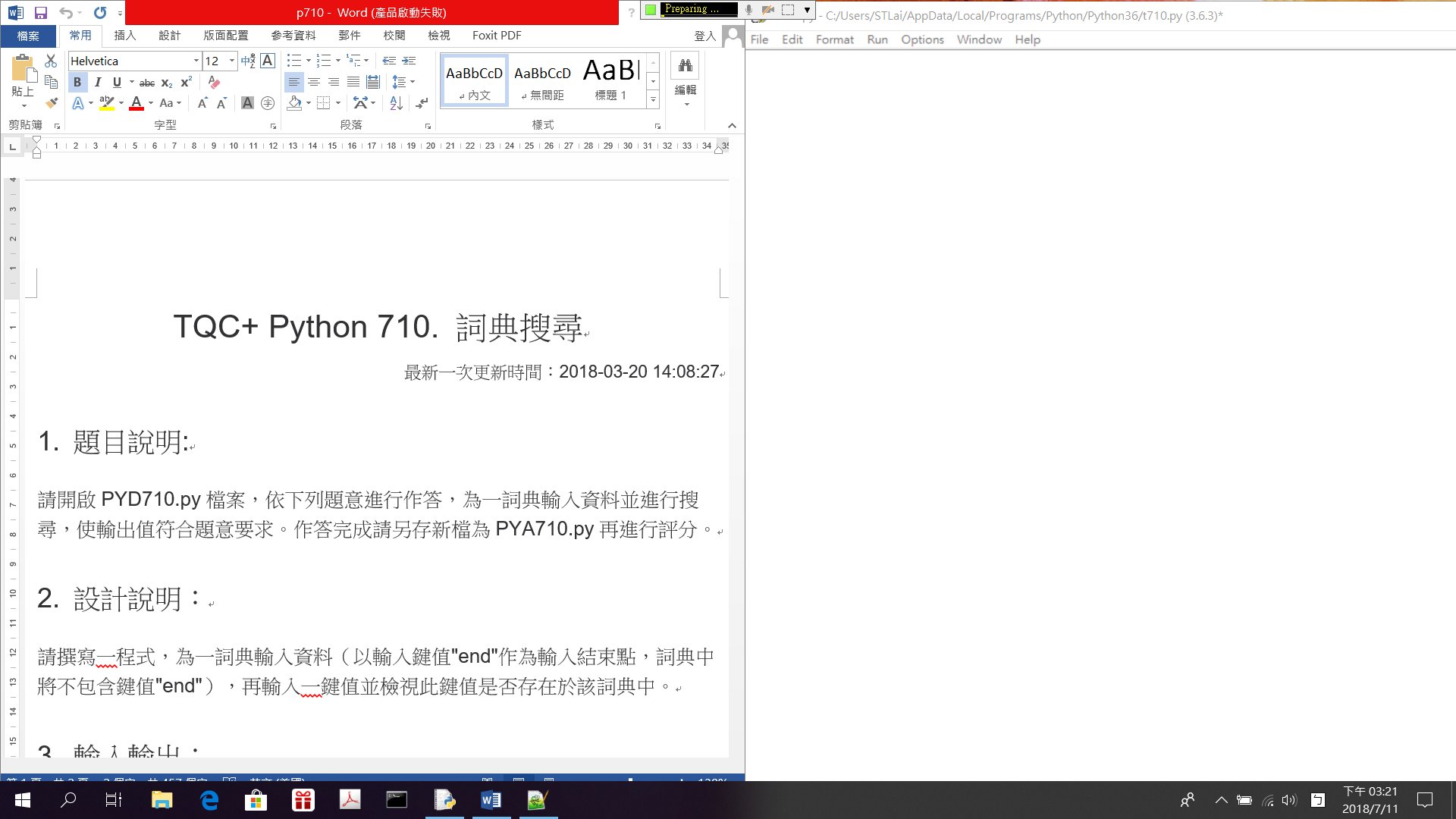Open the highlight color dropdown arrow
The image size is (1456, 819).
point(121,103)
